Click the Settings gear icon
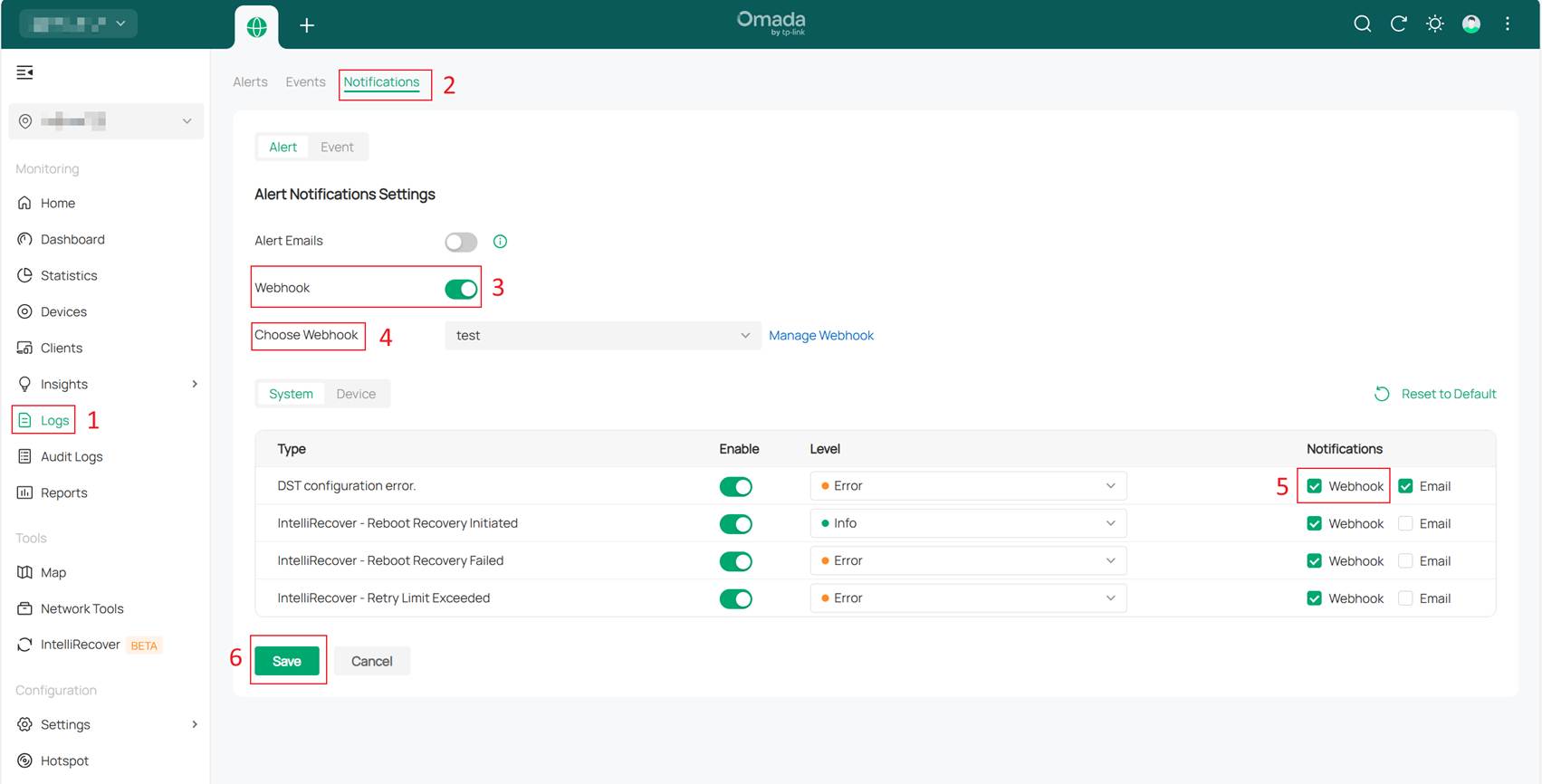 point(24,724)
